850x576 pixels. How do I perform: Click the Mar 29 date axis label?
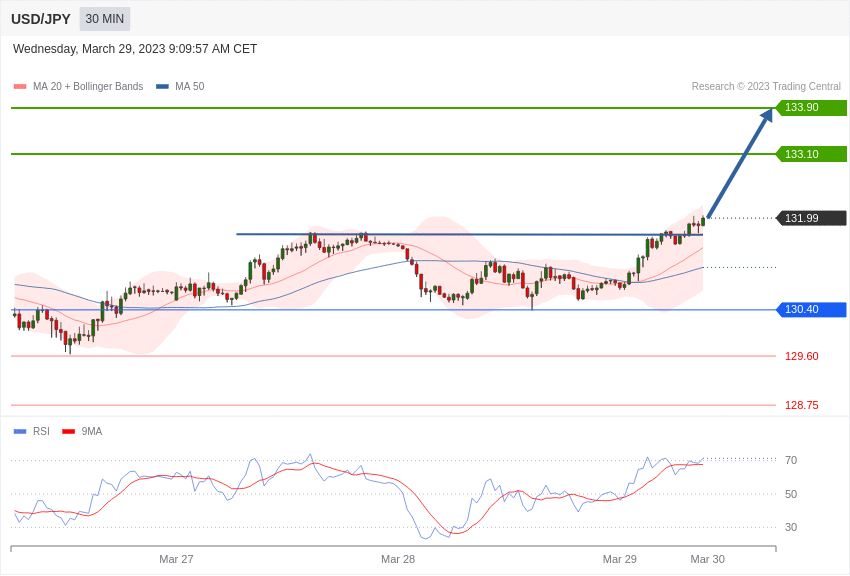click(x=620, y=559)
